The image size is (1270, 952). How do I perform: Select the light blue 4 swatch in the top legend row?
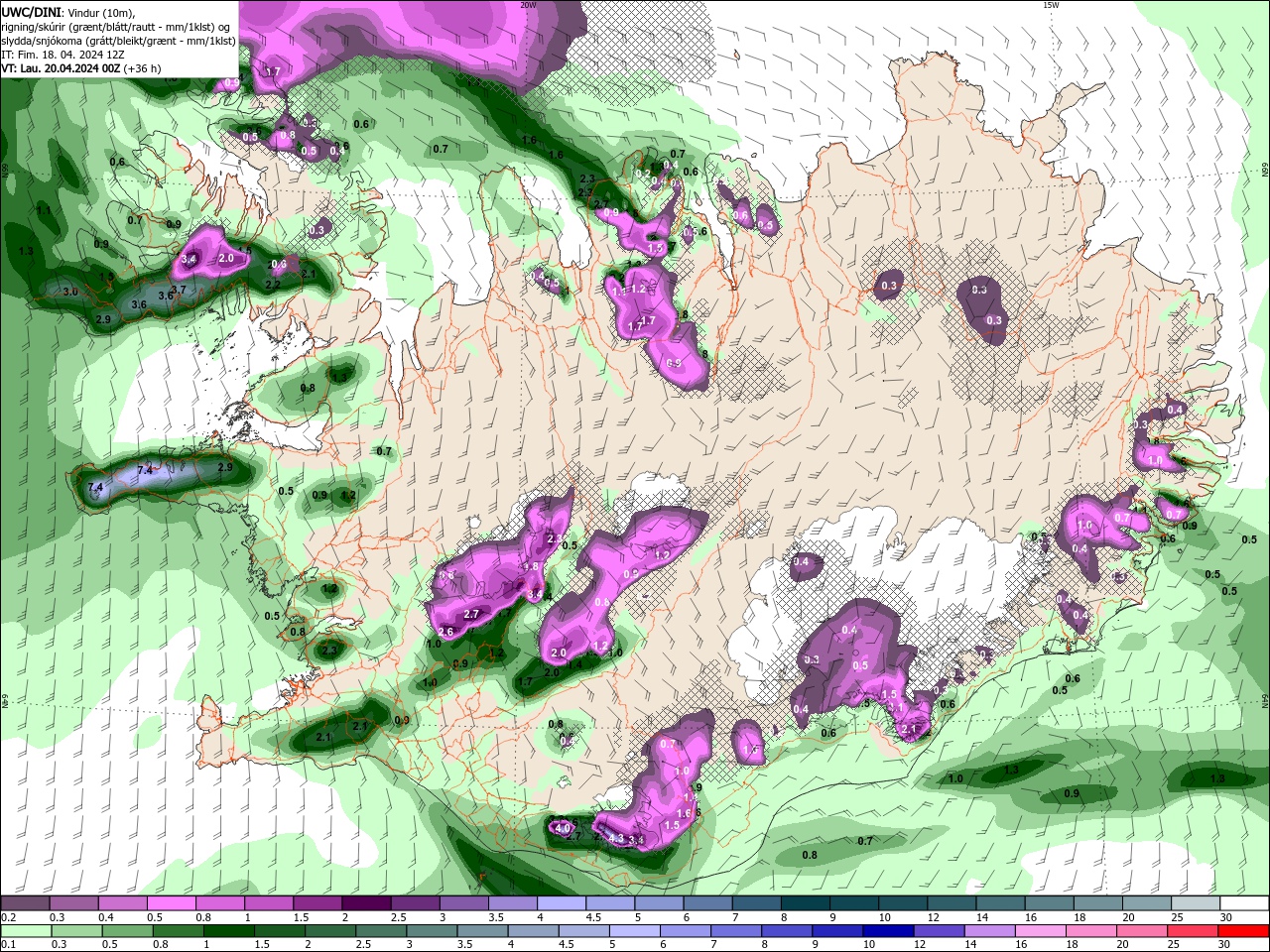pyautogui.click(x=560, y=903)
